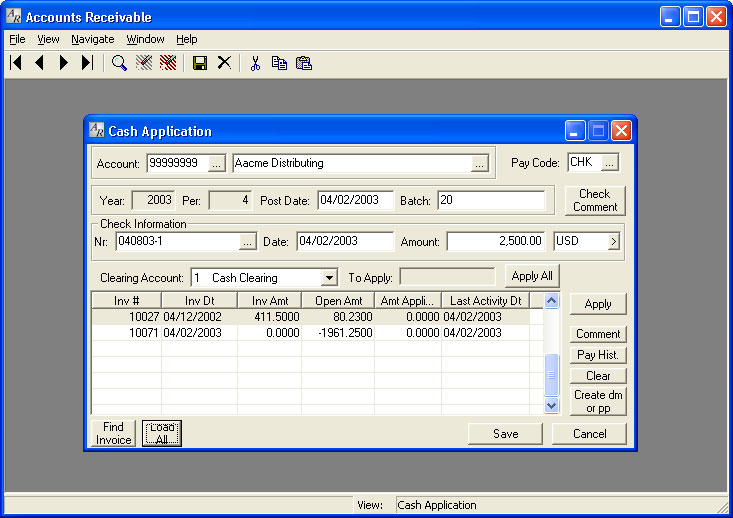Screen dimensions: 733x518
Task: Click the Check Comment button
Action: coord(595,201)
